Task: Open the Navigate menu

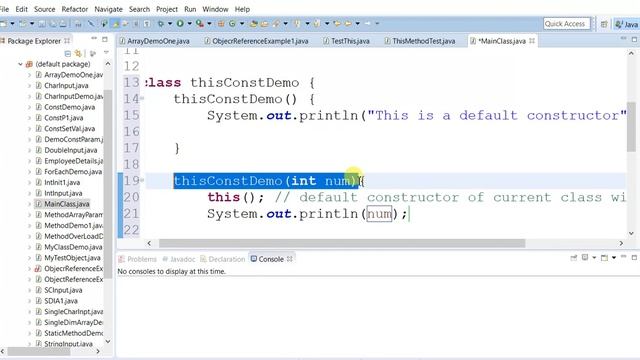Action: point(108,9)
